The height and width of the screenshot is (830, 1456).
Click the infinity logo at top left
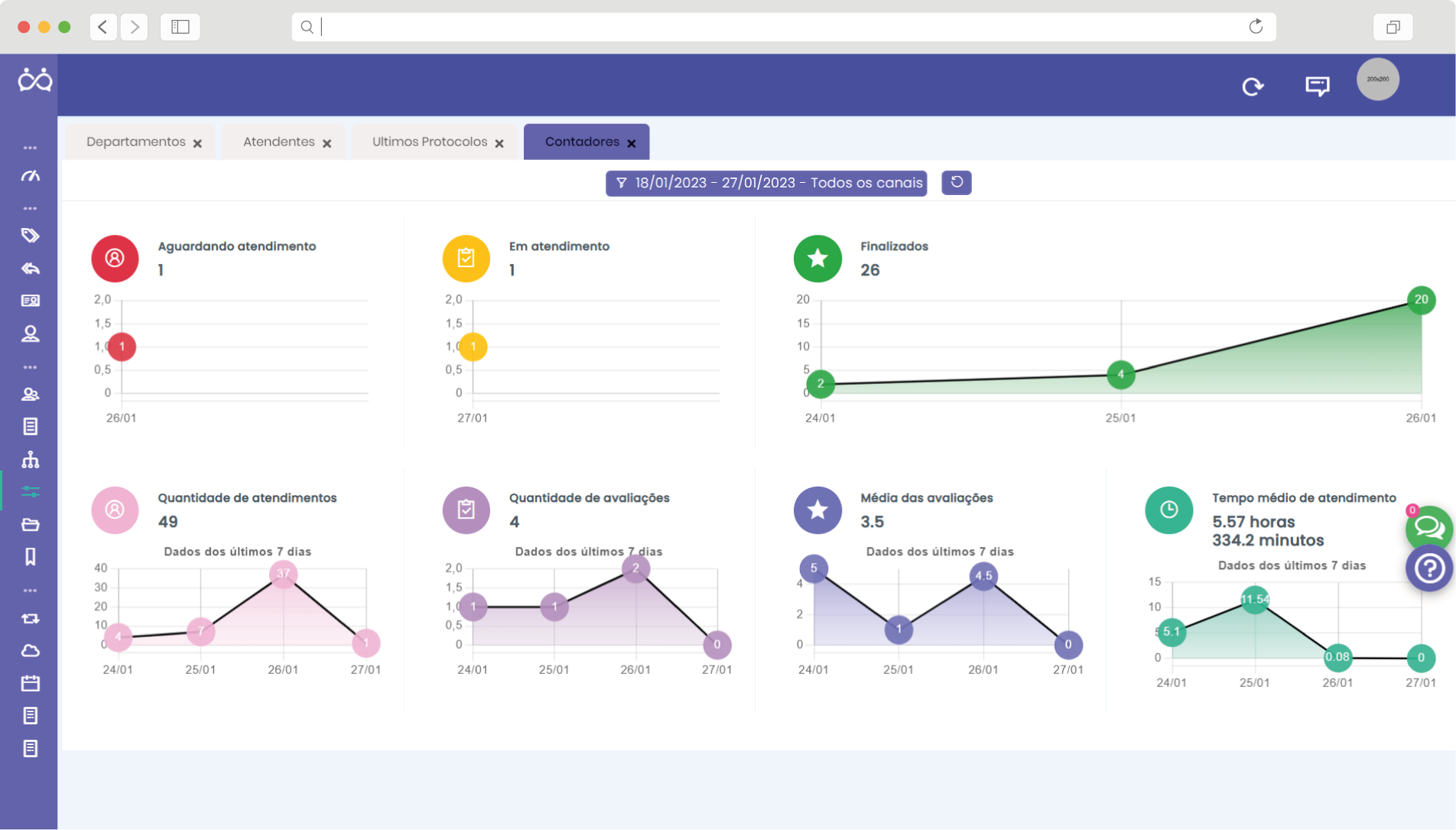click(35, 80)
